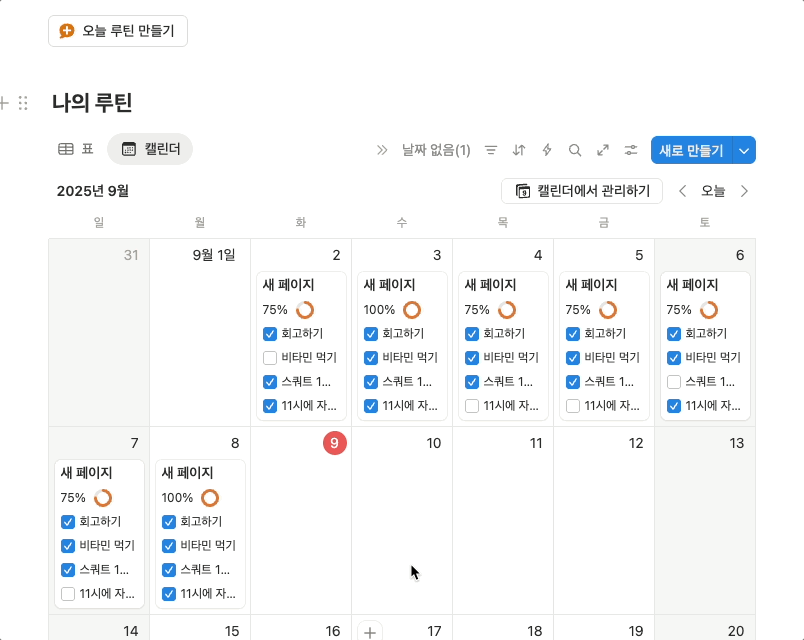Select the filter icon in the toolbar
The width and height of the screenshot is (804, 640).
[x=490, y=150]
